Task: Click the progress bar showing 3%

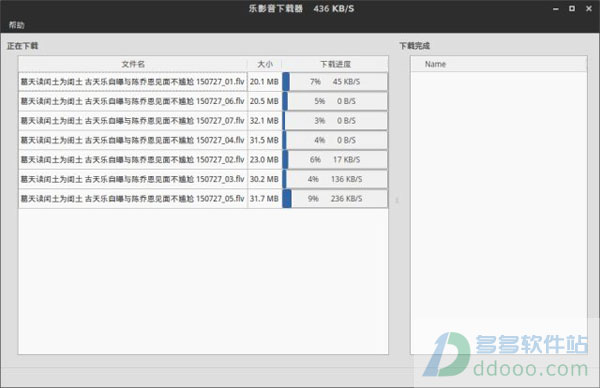Action: pos(335,121)
